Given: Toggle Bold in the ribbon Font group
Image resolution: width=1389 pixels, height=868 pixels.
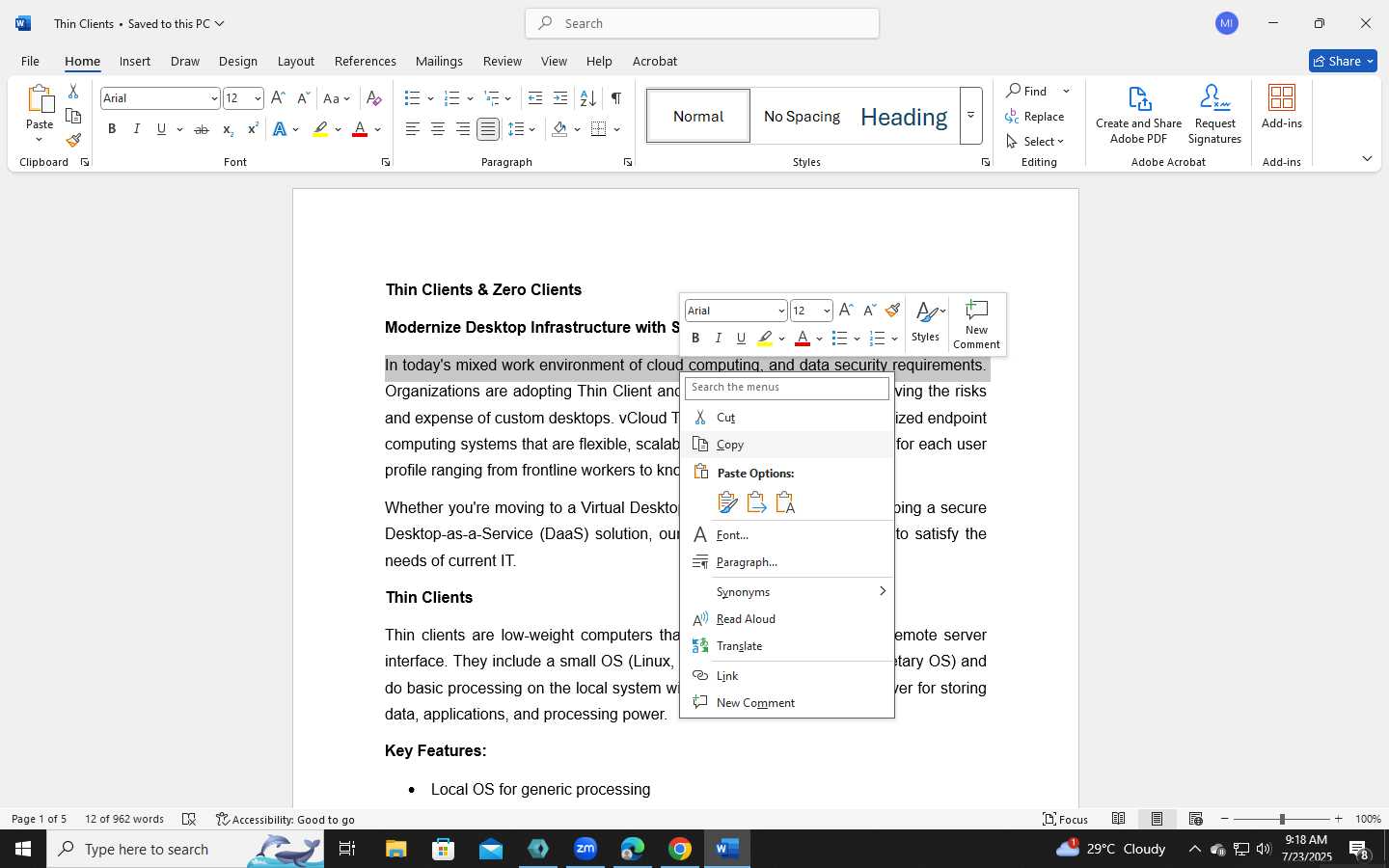Looking at the screenshot, I should coord(112,129).
